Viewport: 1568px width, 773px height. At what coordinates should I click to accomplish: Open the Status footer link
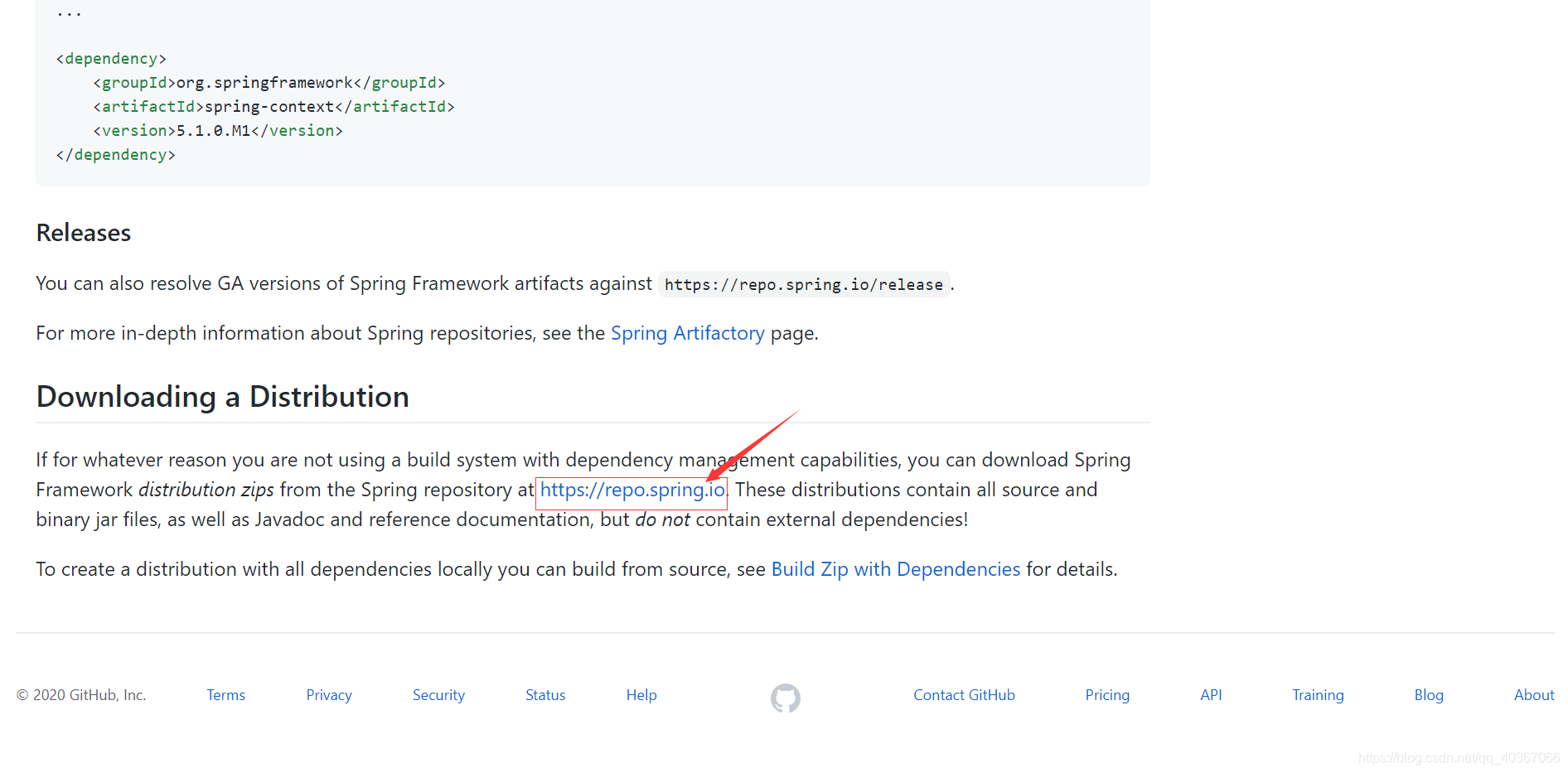(x=545, y=695)
